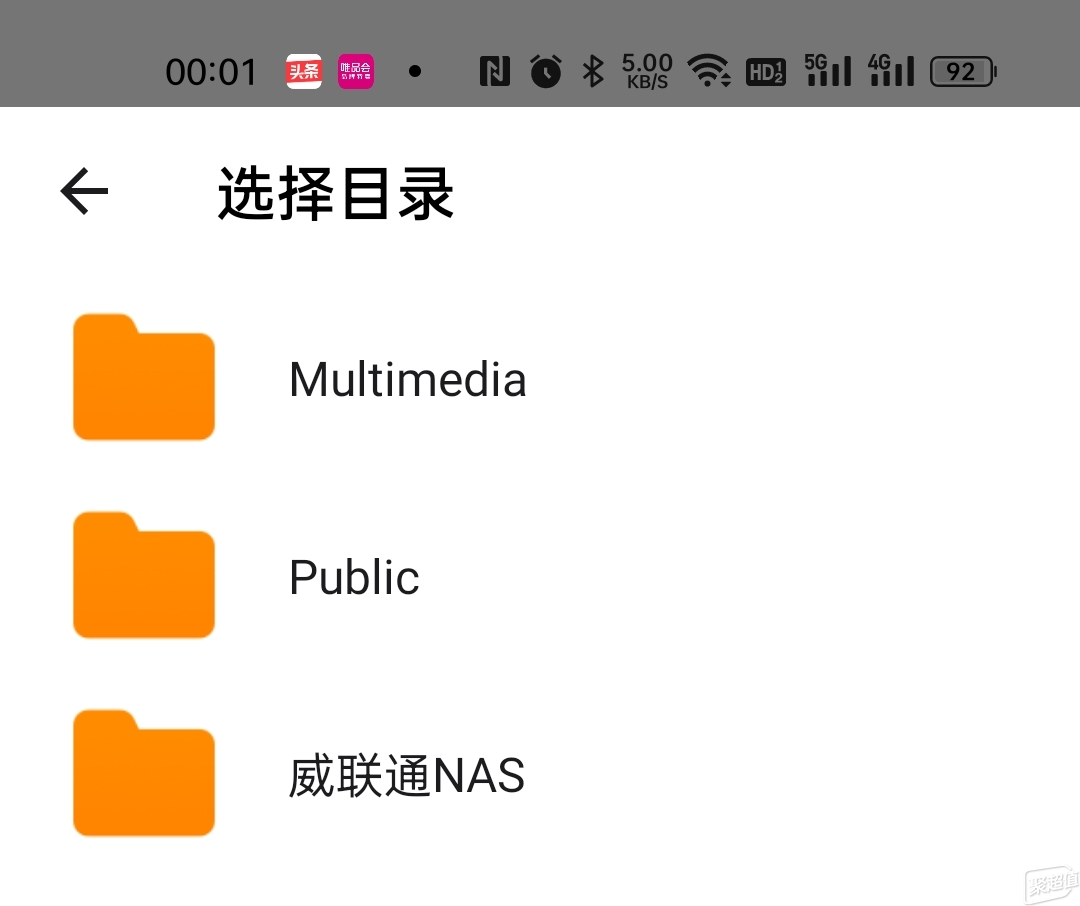Tap the 5.00 KB/S network speed indicator

(647, 72)
